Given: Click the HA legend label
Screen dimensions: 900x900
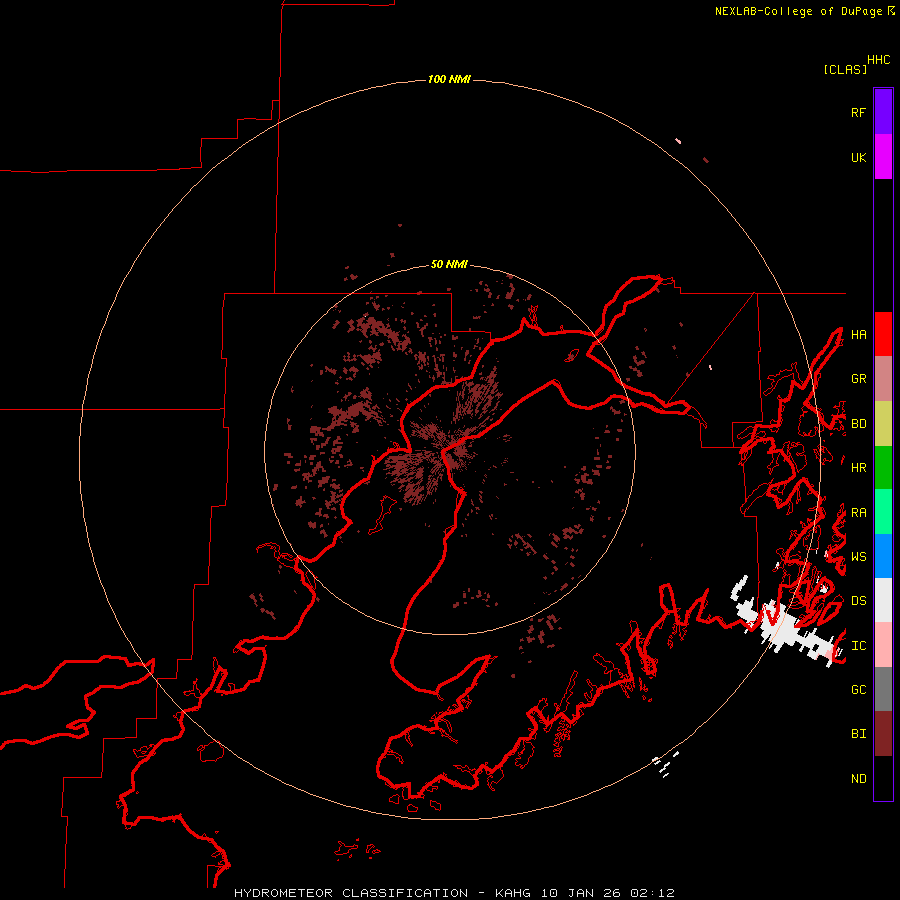Looking at the screenshot, I should tap(858, 334).
